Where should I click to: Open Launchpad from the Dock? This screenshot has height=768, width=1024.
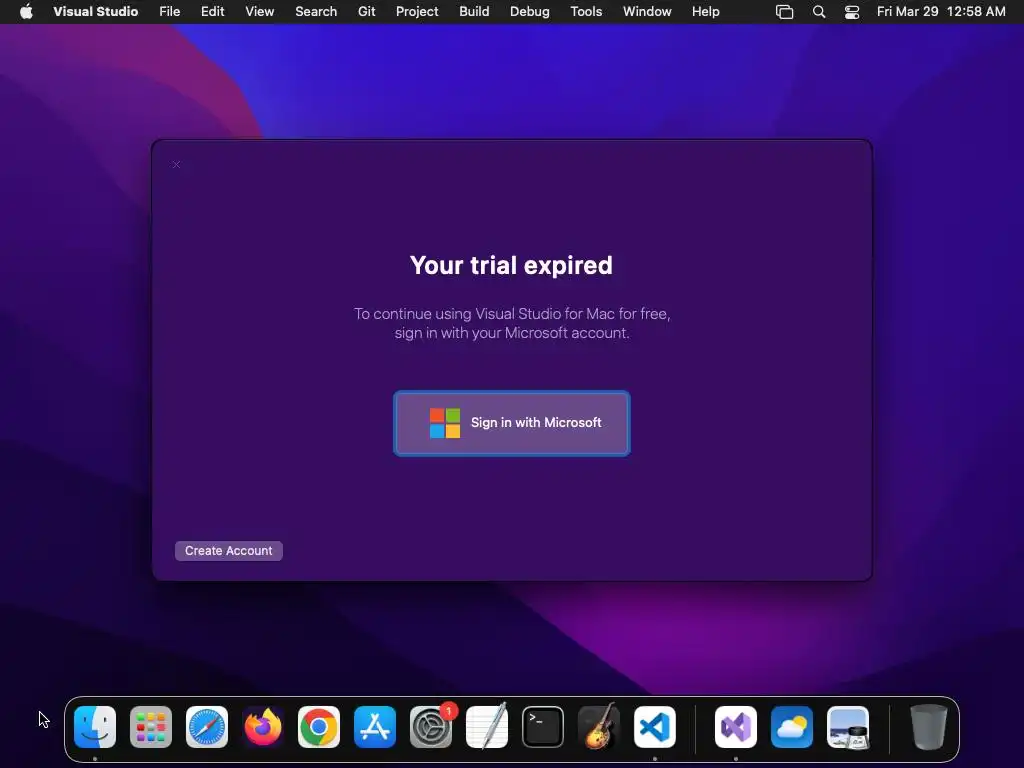151,727
